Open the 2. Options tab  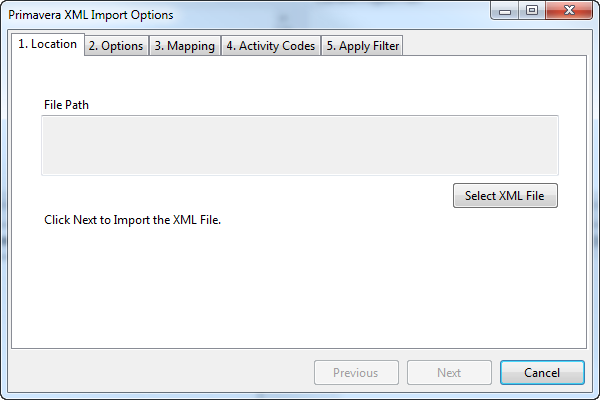[x=116, y=46]
